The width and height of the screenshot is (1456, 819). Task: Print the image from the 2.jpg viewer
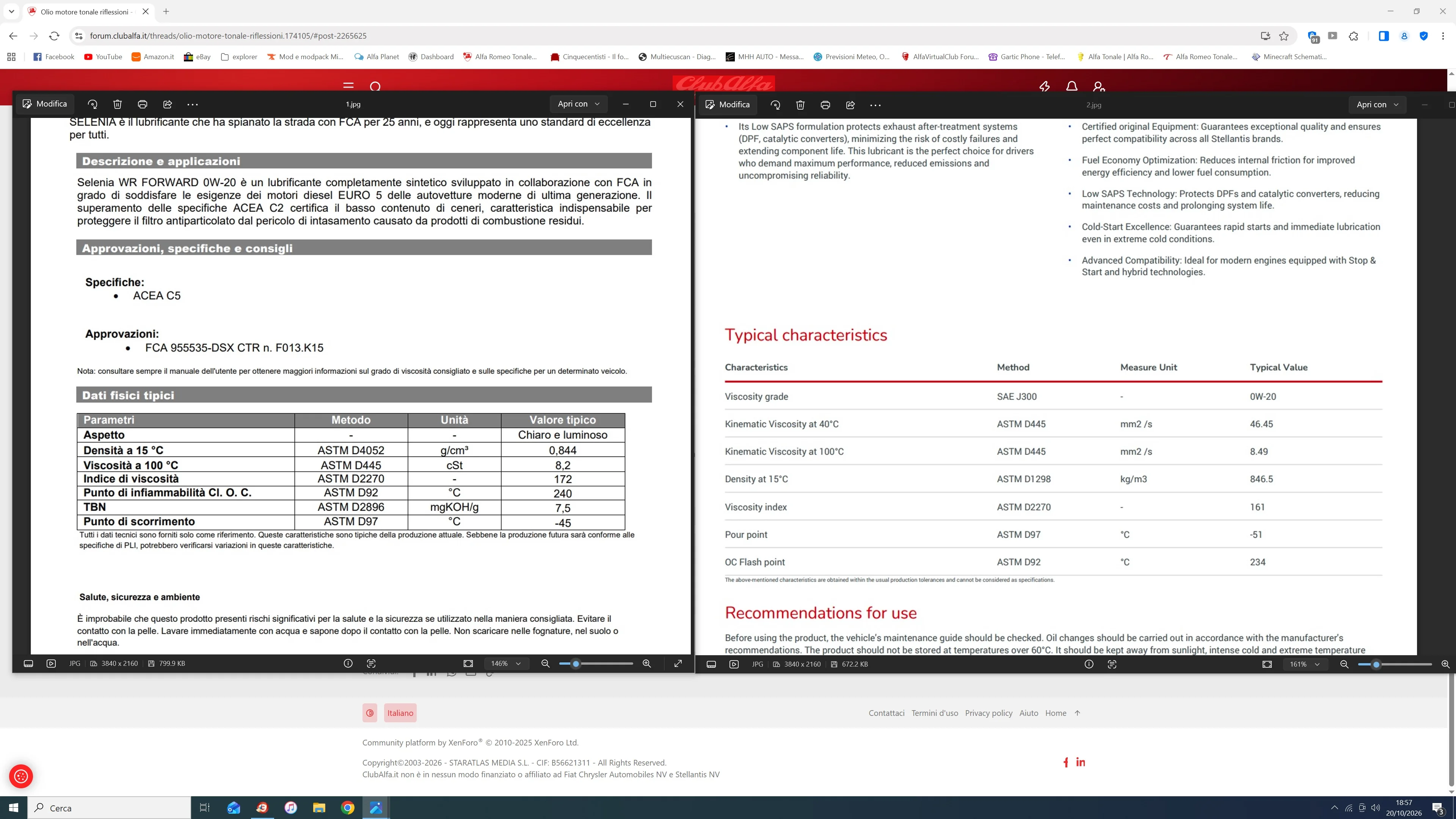point(825,105)
